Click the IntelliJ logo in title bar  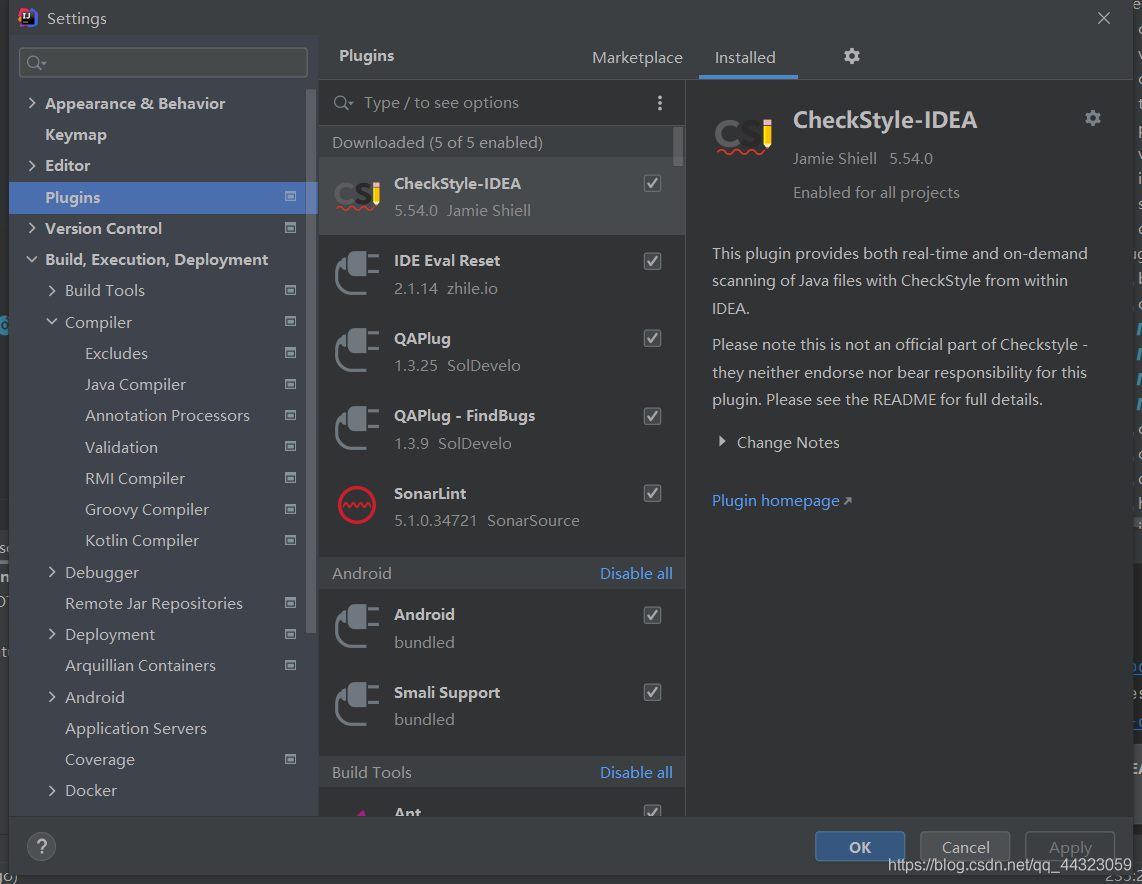[x=28, y=17]
